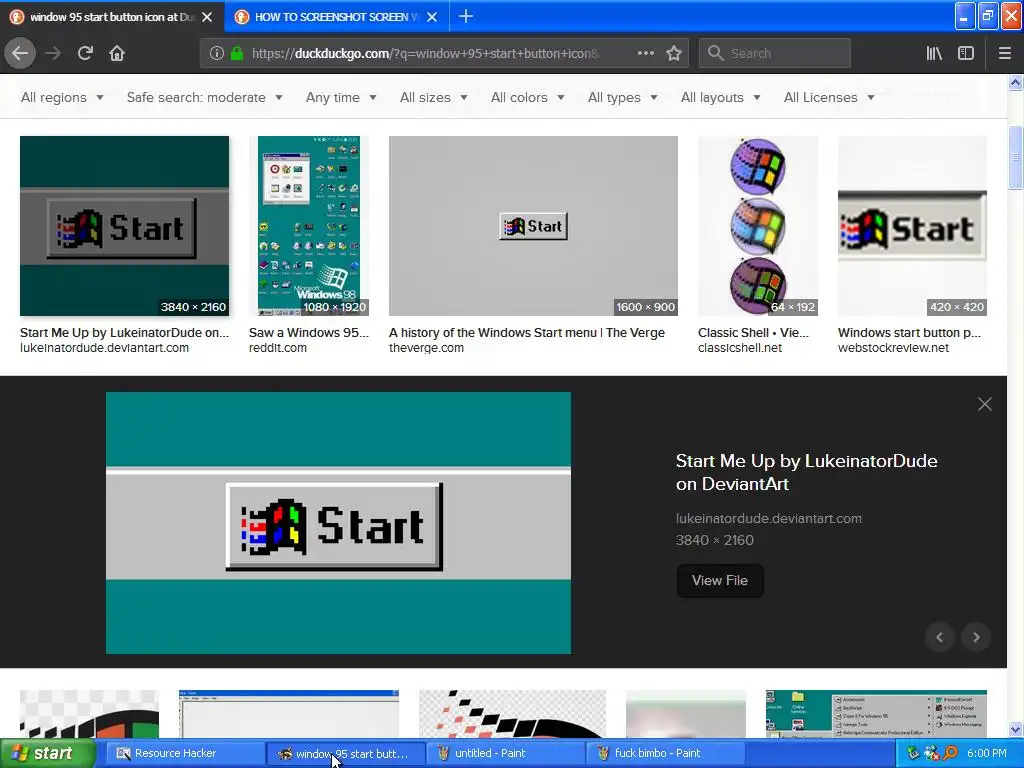
Task: Show next image in detail panel
Action: 976,637
